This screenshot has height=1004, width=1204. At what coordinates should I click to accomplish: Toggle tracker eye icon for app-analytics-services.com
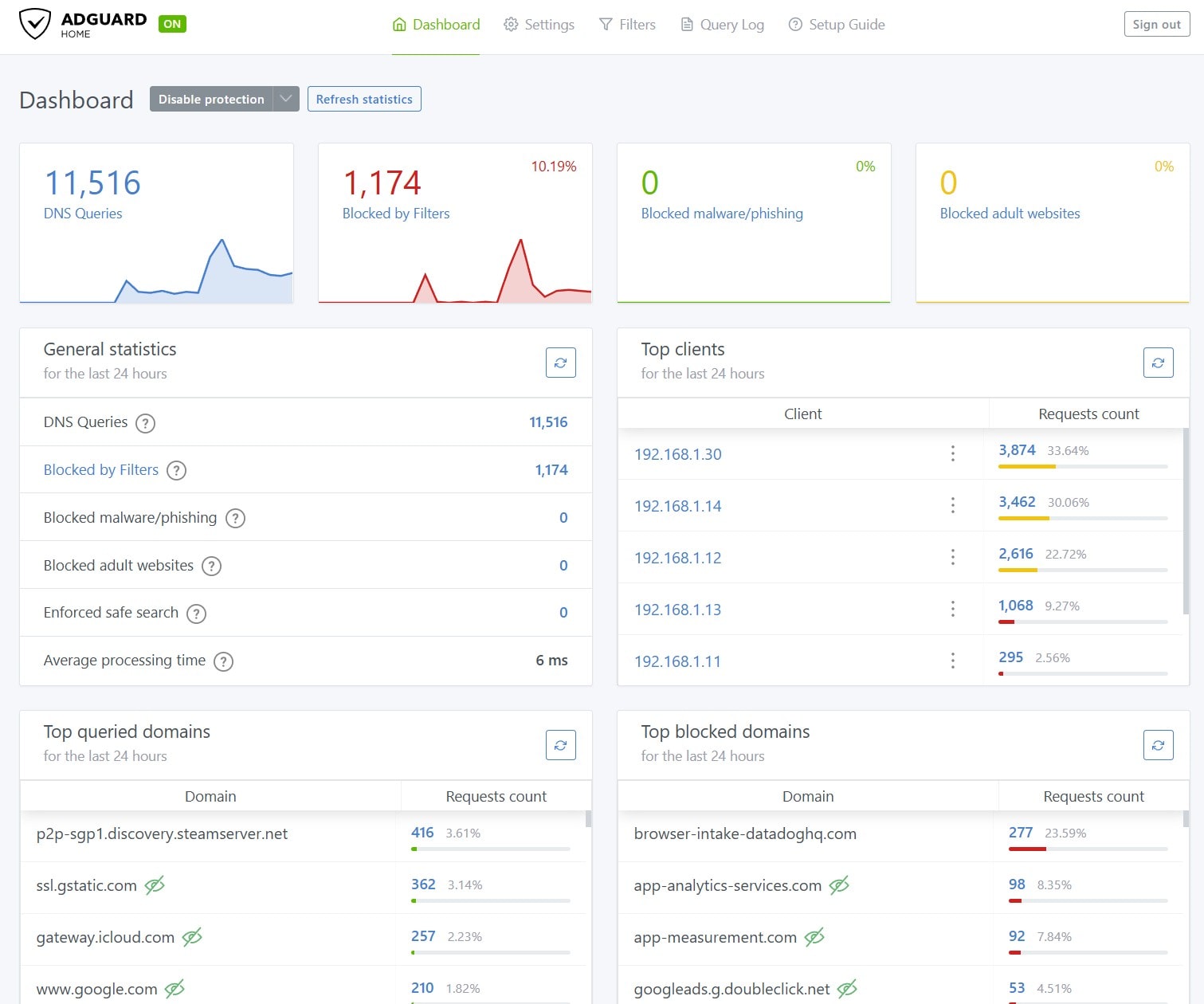tap(839, 885)
